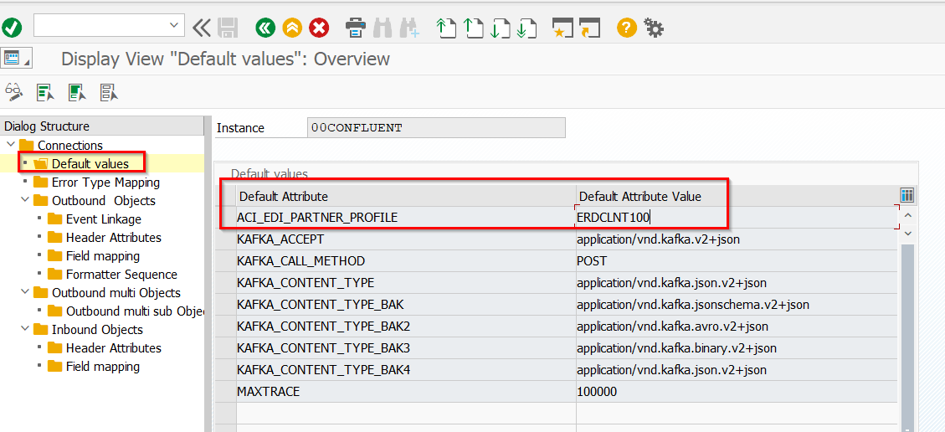Select the Connections folder label

[x=70, y=145]
